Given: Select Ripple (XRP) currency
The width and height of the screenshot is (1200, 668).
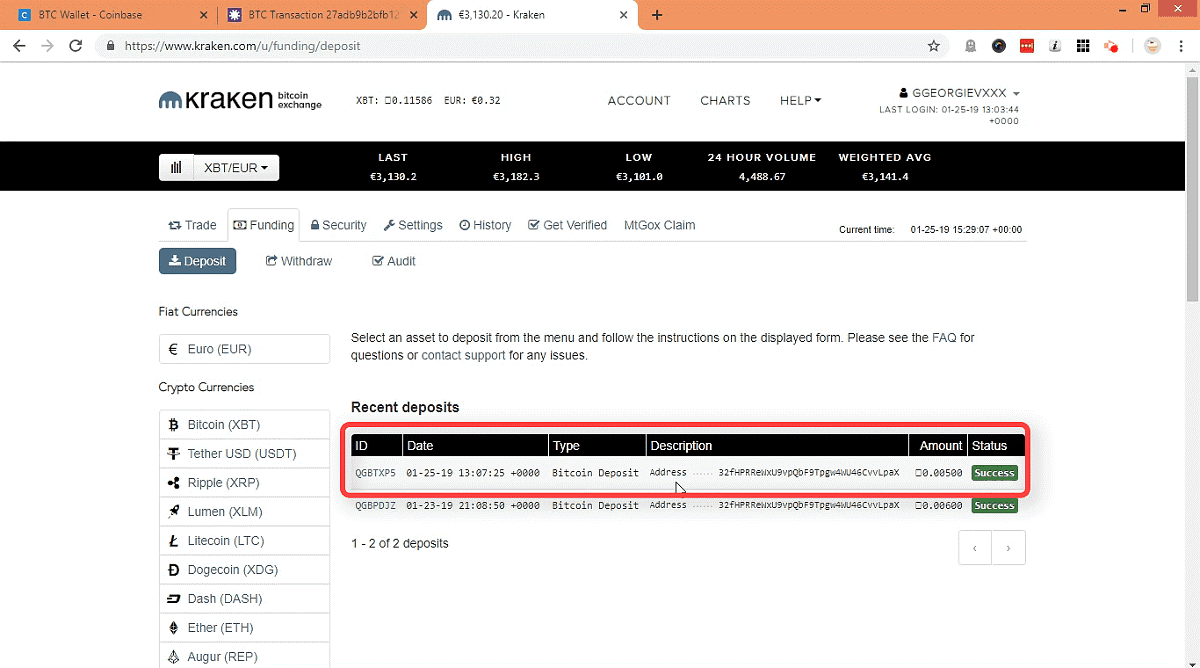Looking at the screenshot, I should (x=244, y=483).
